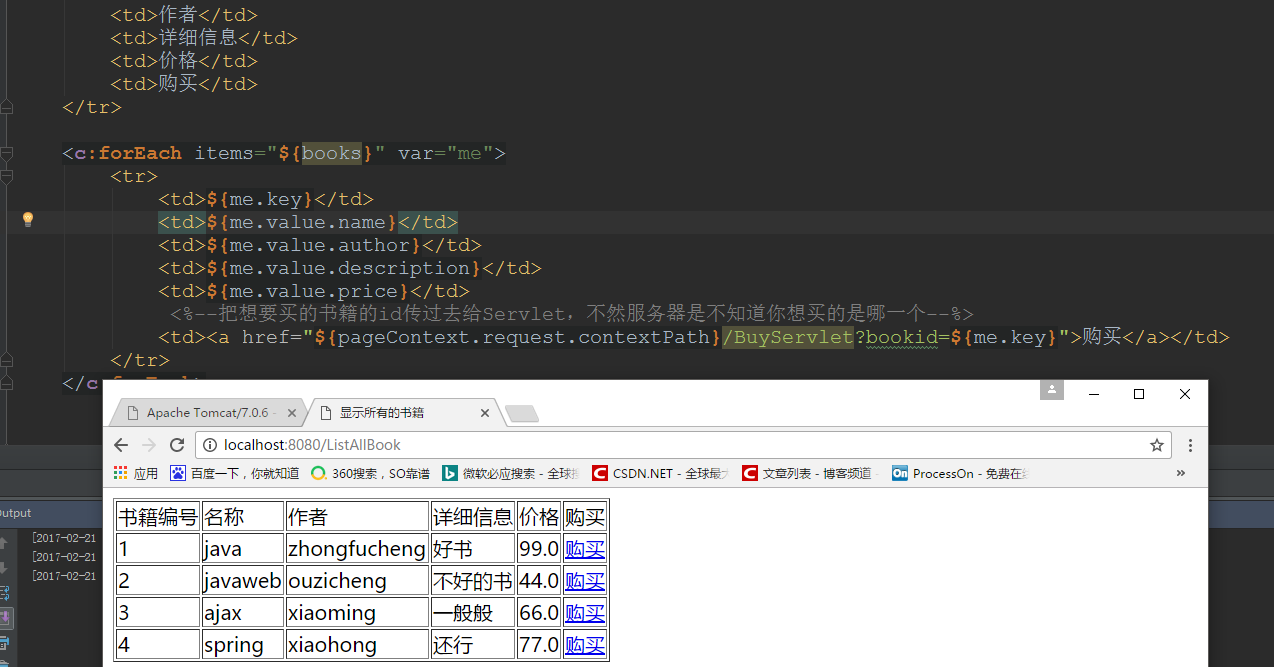This screenshot has height=667, width=1274.
Task: Go back using the browser arrow
Action: [x=121, y=445]
